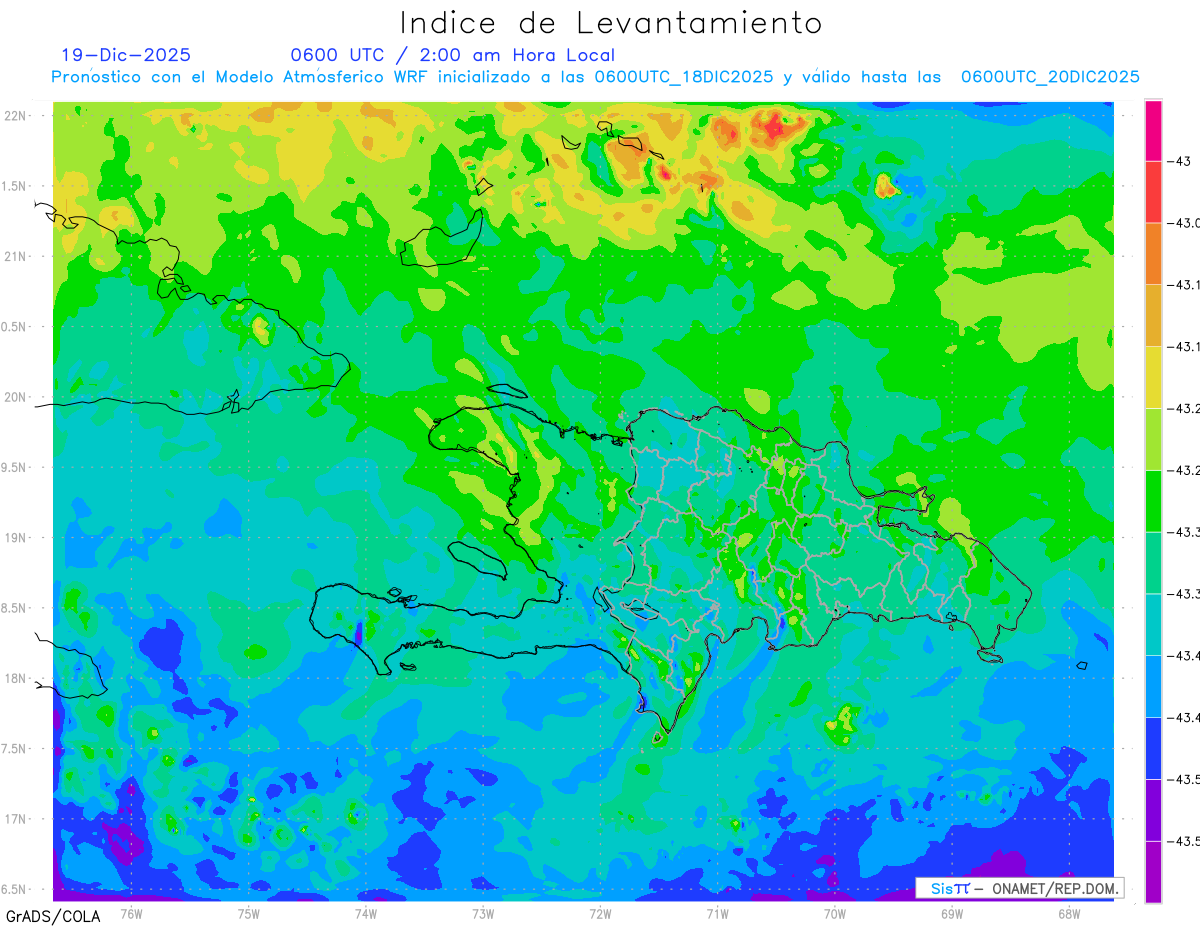Viewport: 1200px width, 927px height.
Task: Click the '69W' longitude label
Action: pos(952,913)
